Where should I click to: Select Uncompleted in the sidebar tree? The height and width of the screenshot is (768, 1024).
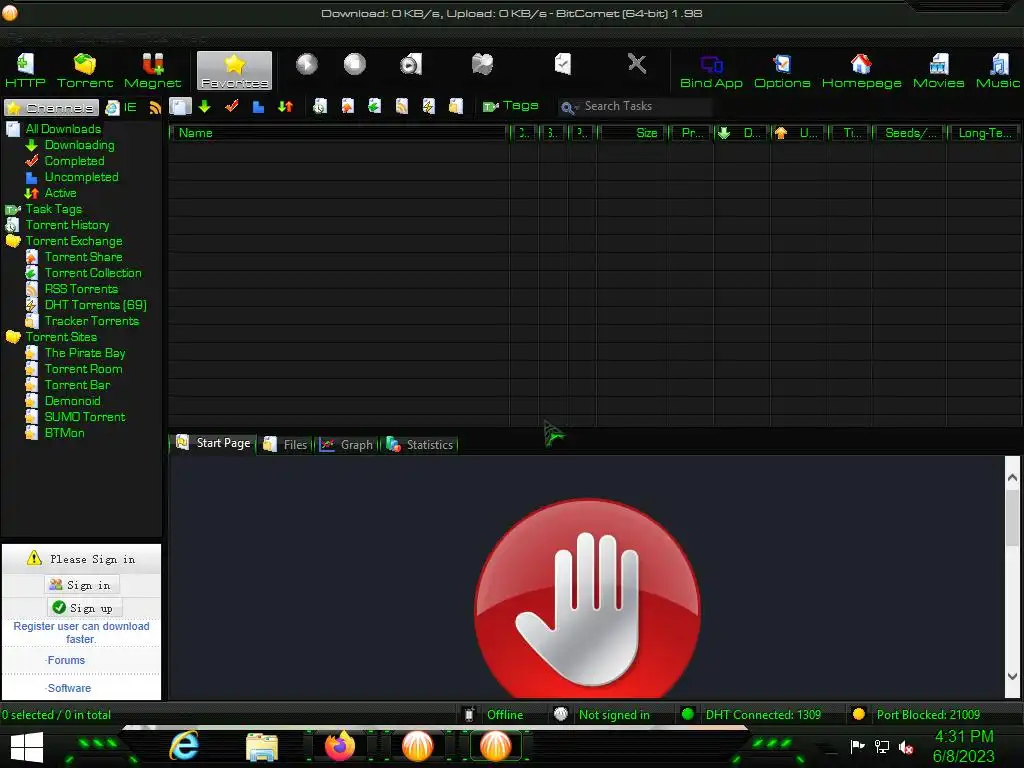pyautogui.click(x=82, y=177)
